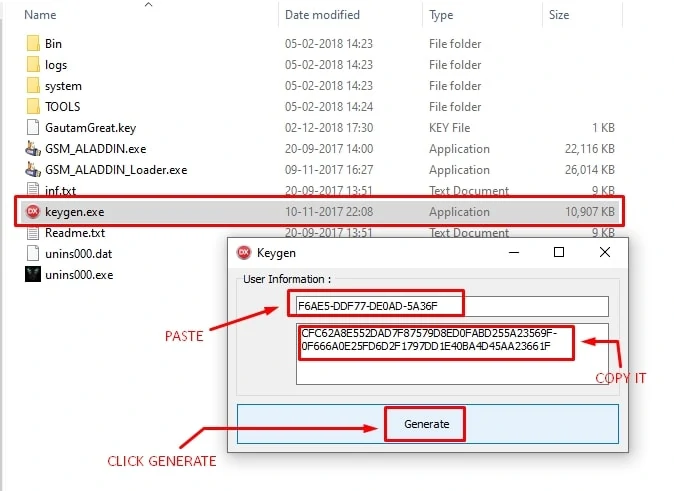Select the logs folder icon
Screen dimensions: 674x491
pos(33,64)
